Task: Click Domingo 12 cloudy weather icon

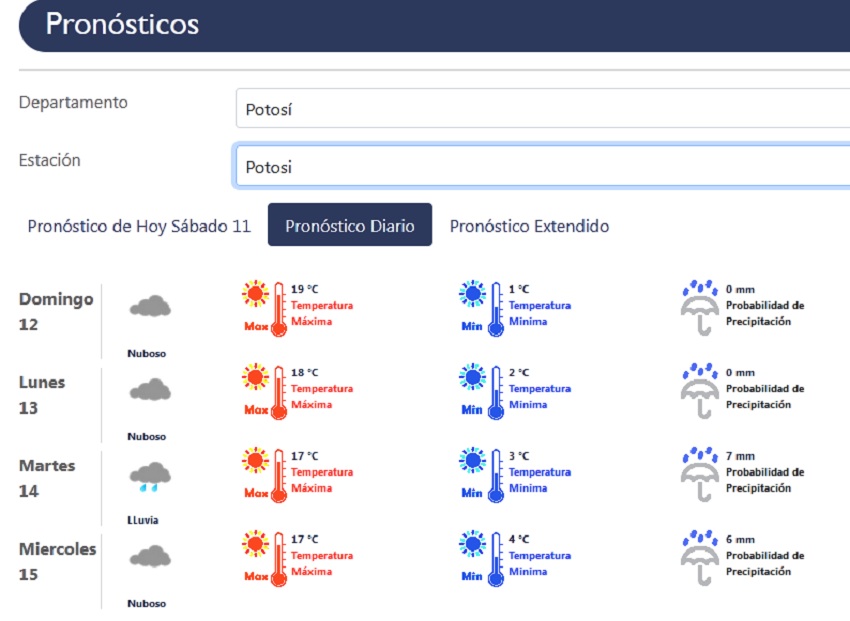Action: (150, 307)
